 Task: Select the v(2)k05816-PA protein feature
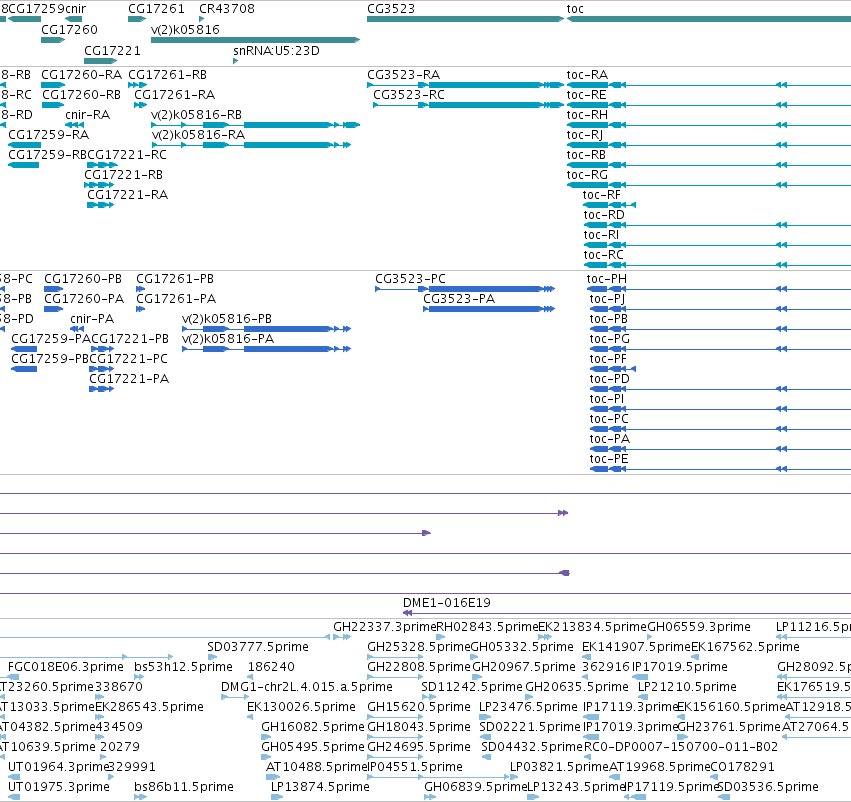(x=266, y=349)
